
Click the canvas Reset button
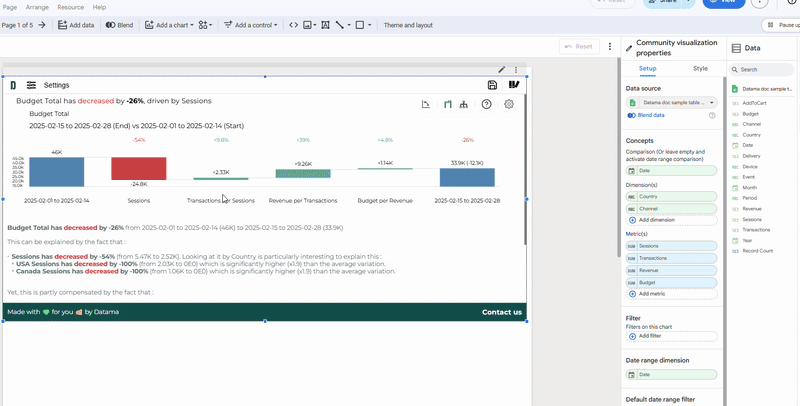(x=579, y=46)
